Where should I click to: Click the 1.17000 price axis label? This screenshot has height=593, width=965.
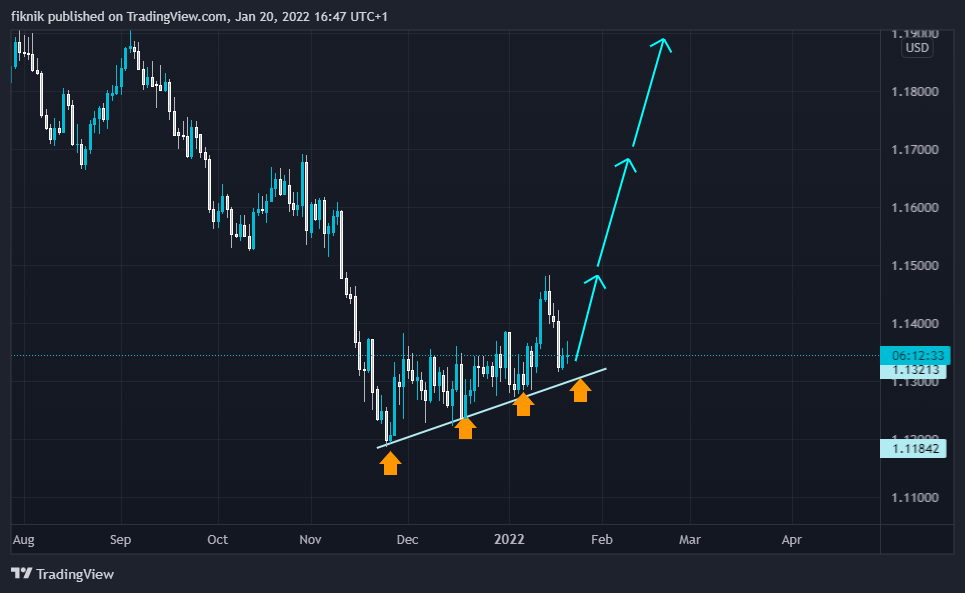[x=915, y=149]
